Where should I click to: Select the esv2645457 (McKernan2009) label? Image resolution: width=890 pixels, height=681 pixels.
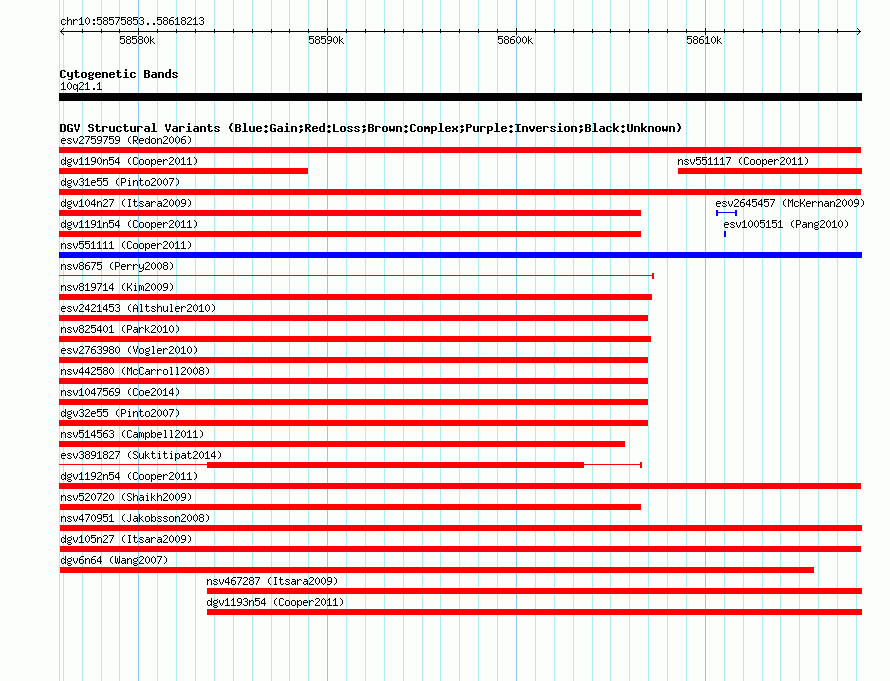790,203
